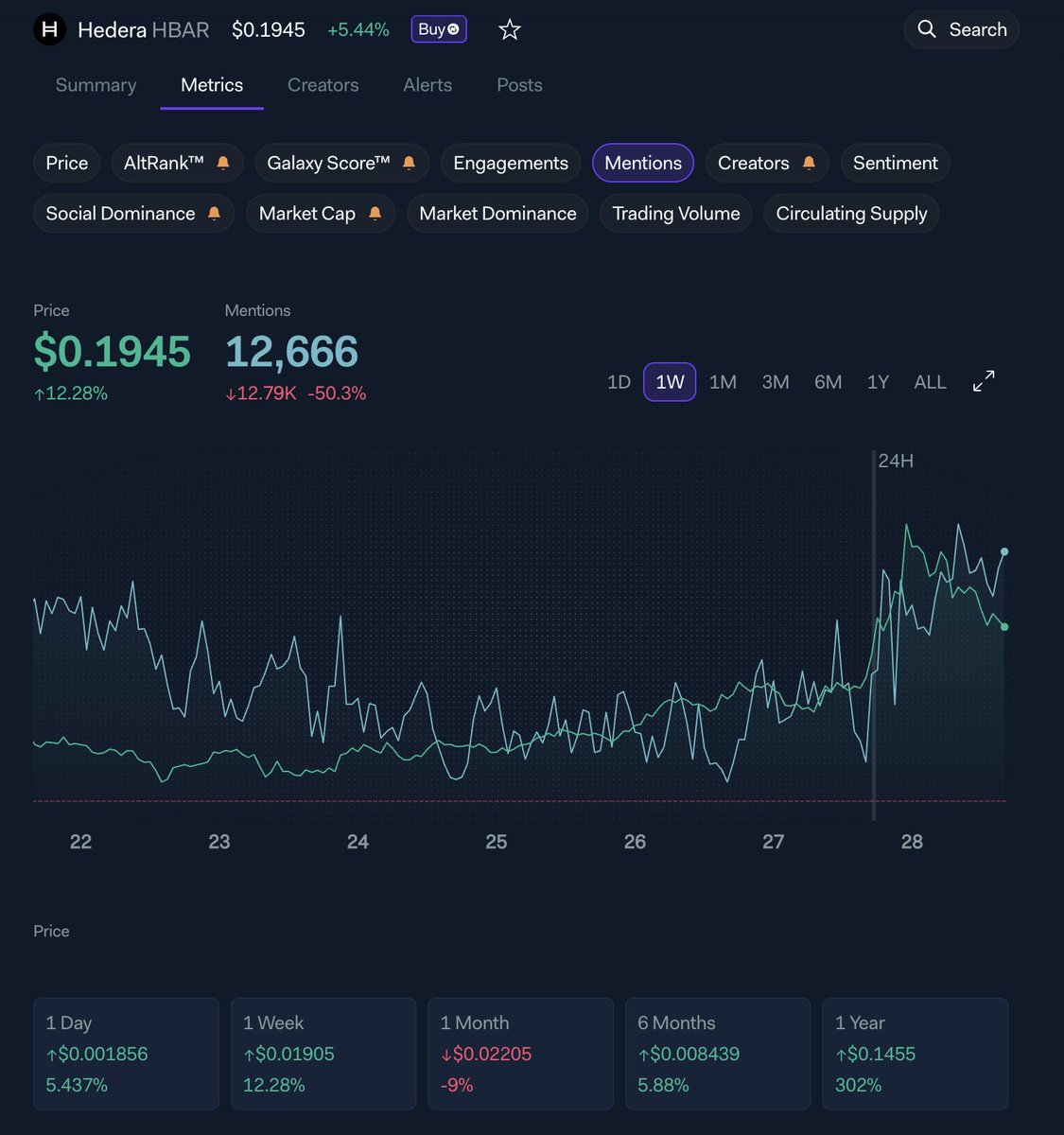Click the date label 22 on axis
The width and height of the screenshot is (1064, 1135).
[80, 842]
